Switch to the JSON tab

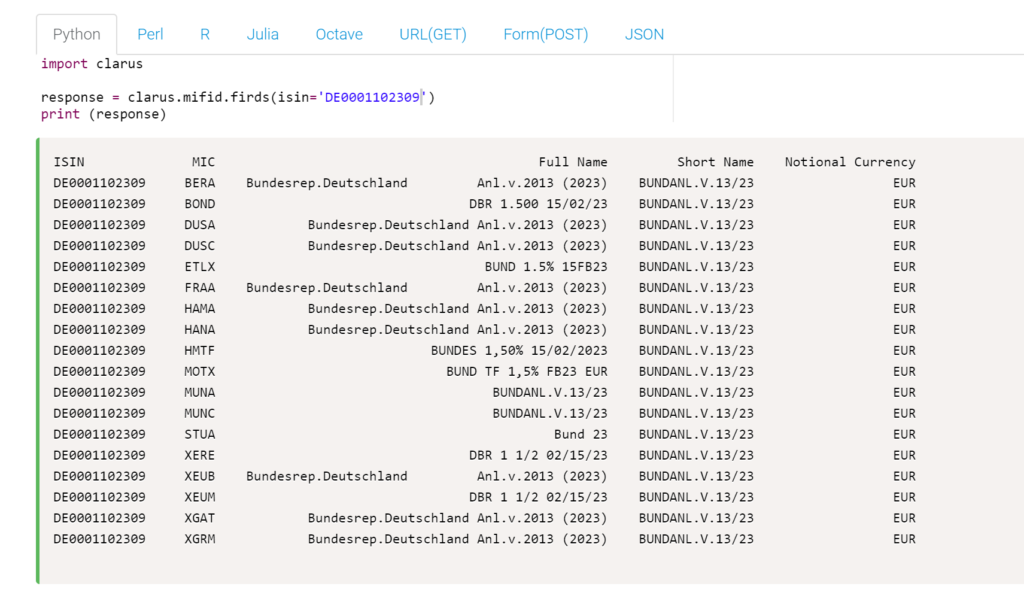coord(644,35)
